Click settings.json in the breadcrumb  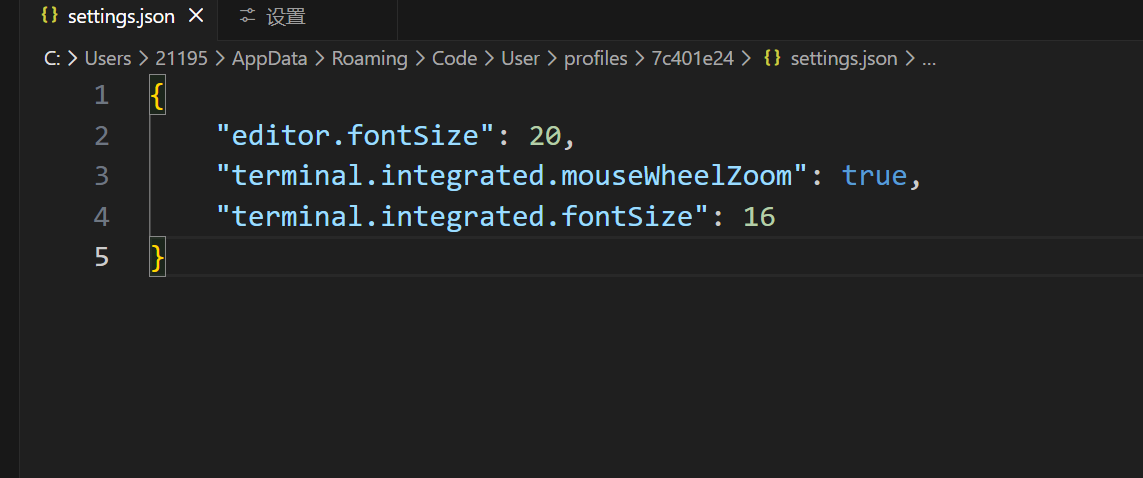pos(844,59)
